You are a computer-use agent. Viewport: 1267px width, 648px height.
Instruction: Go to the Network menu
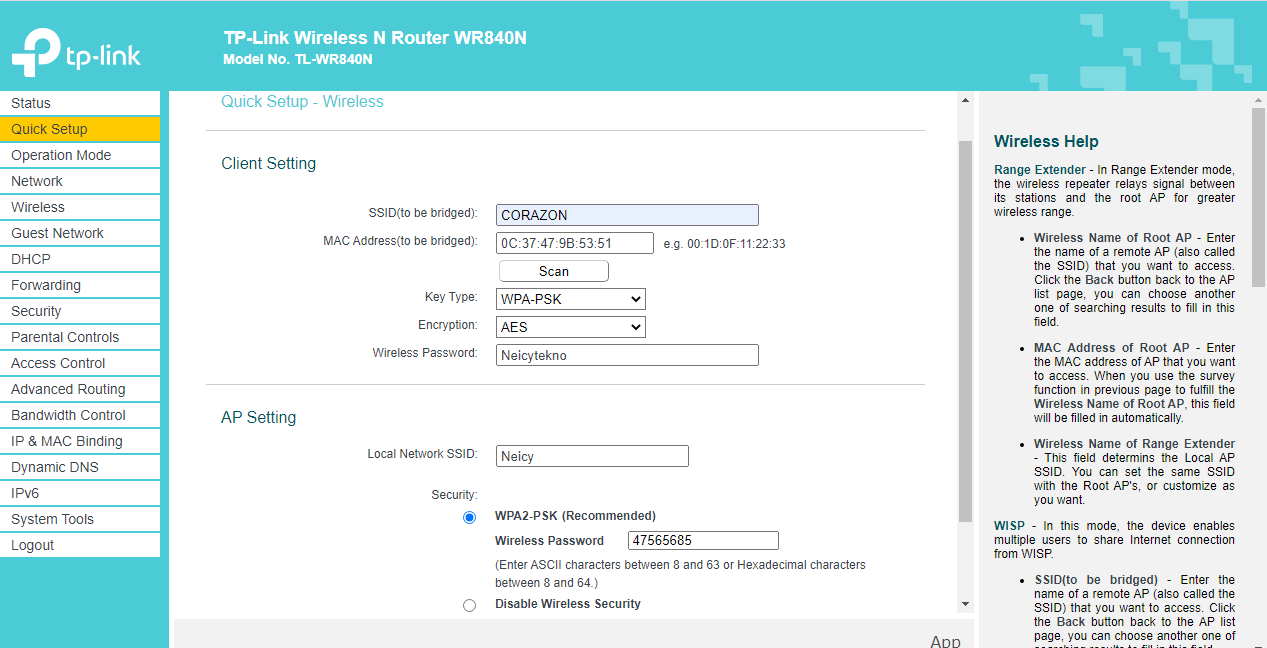[x=80, y=181]
